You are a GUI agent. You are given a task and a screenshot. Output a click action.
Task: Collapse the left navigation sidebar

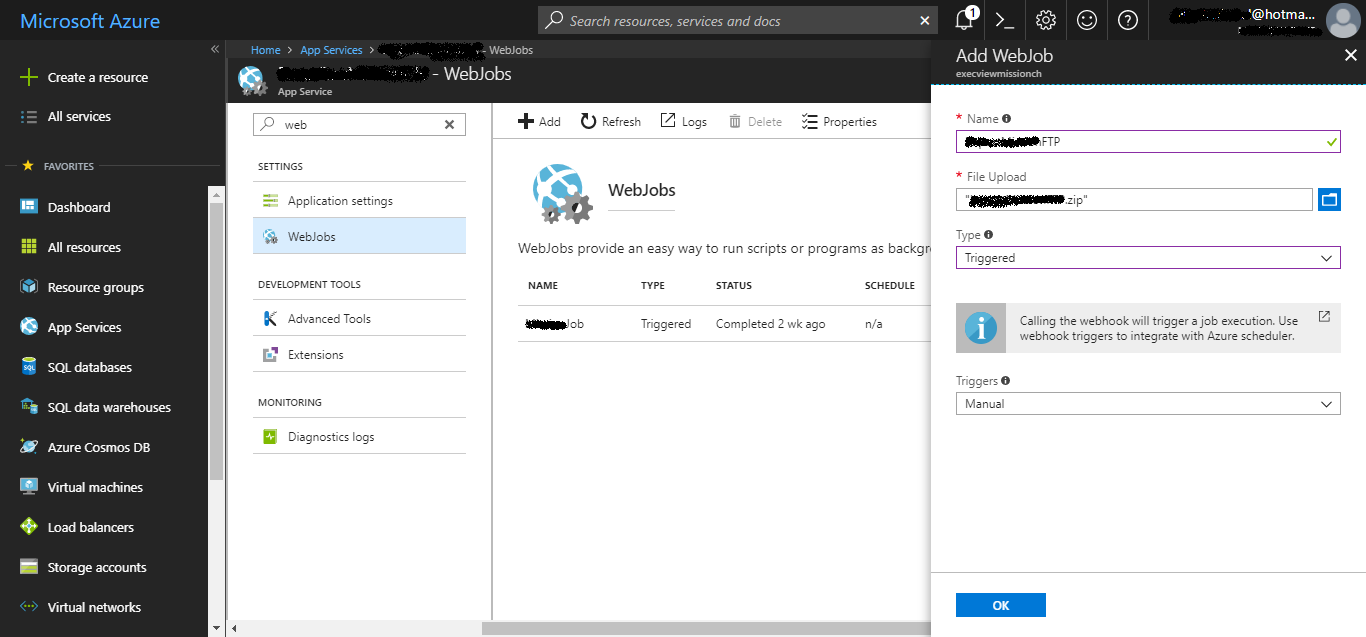point(214,48)
